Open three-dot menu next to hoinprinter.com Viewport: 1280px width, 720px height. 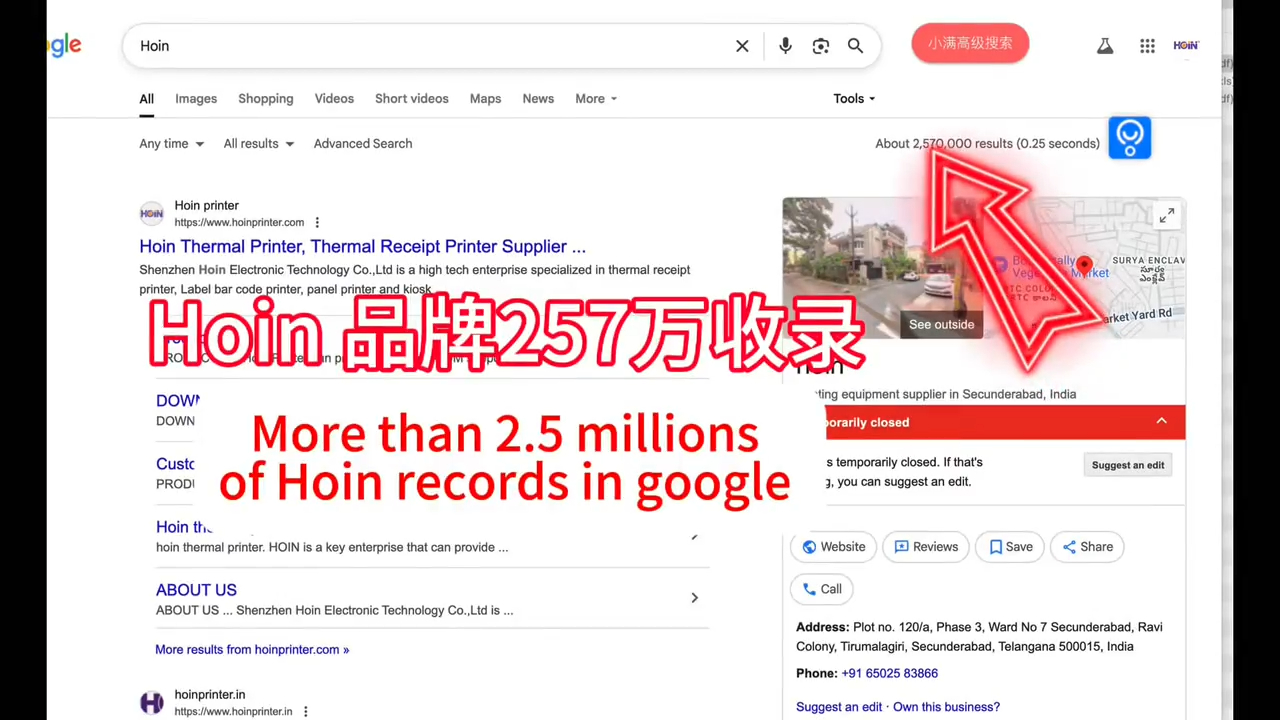pyautogui.click(x=317, y=223)
